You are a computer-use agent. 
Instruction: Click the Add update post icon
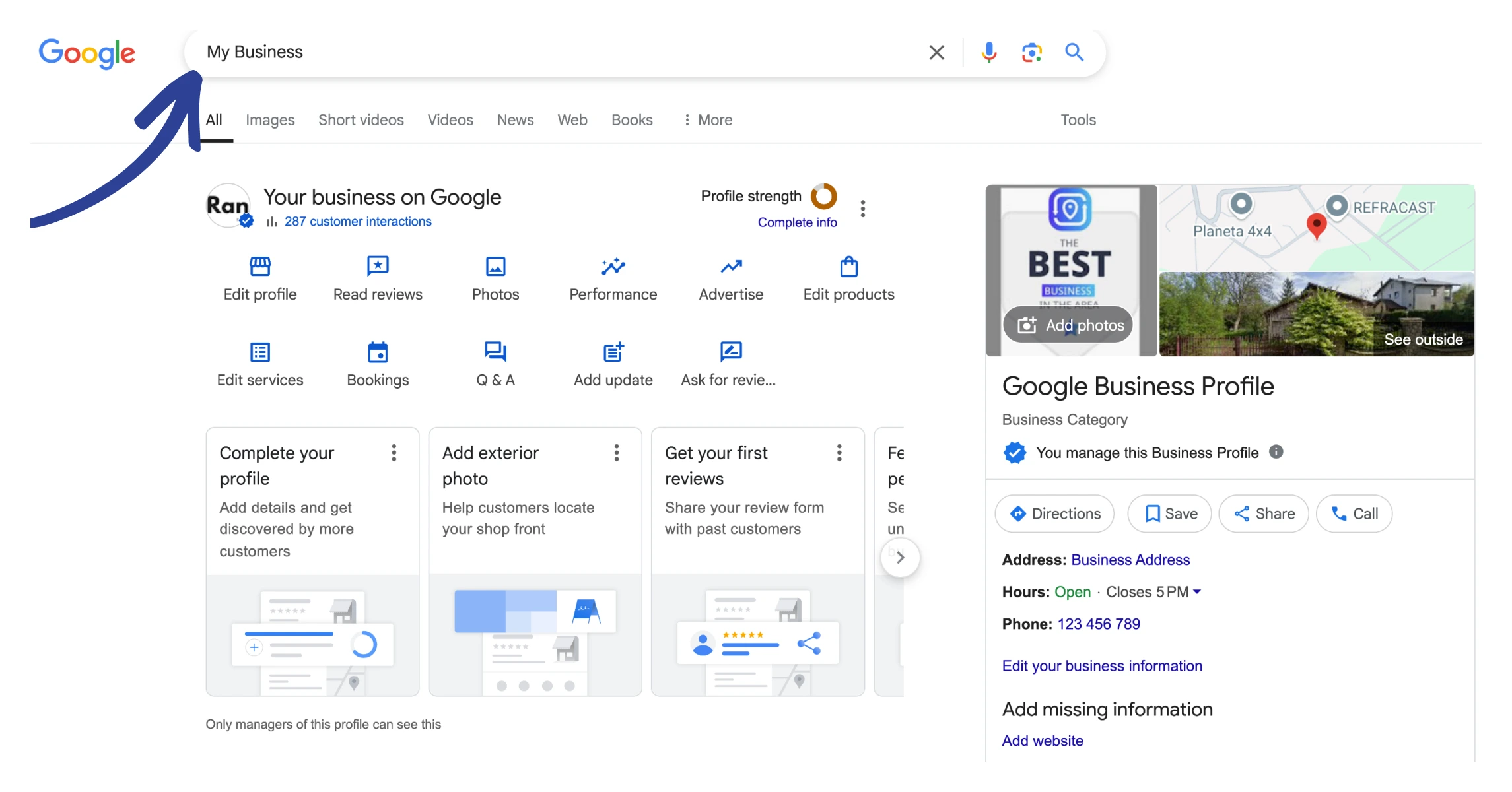click(613, 352)
